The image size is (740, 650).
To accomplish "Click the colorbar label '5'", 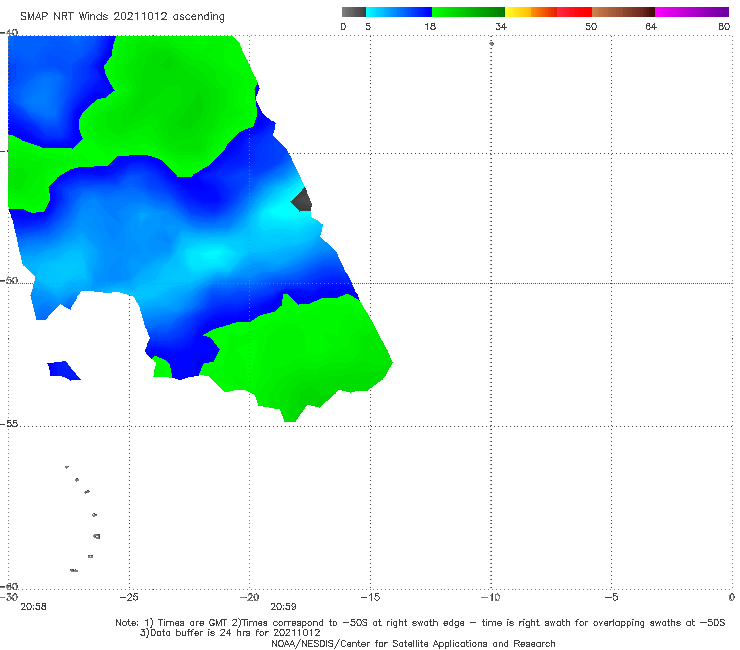I will 368,26.
